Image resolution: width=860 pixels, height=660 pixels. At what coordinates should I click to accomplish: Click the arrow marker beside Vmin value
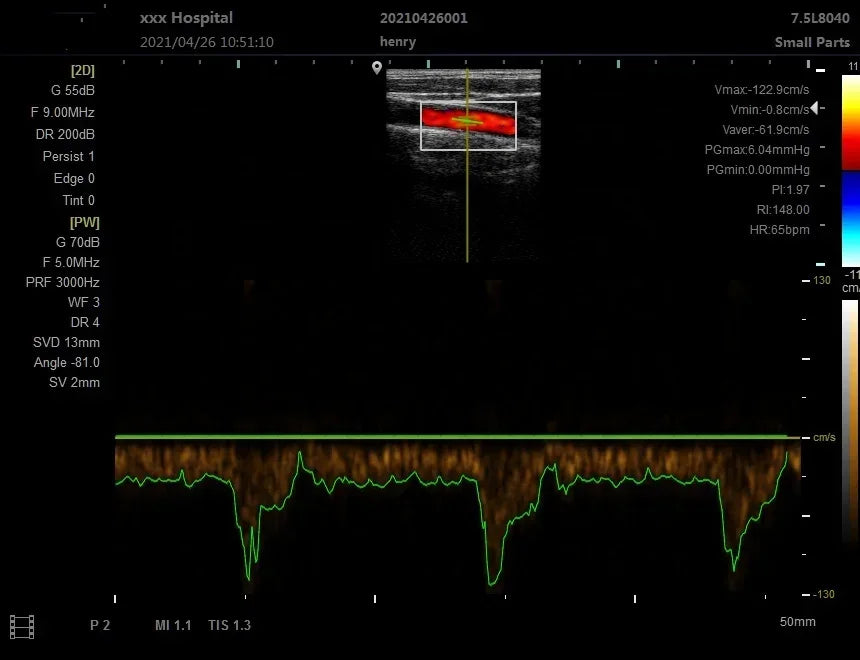coord(815,107)
